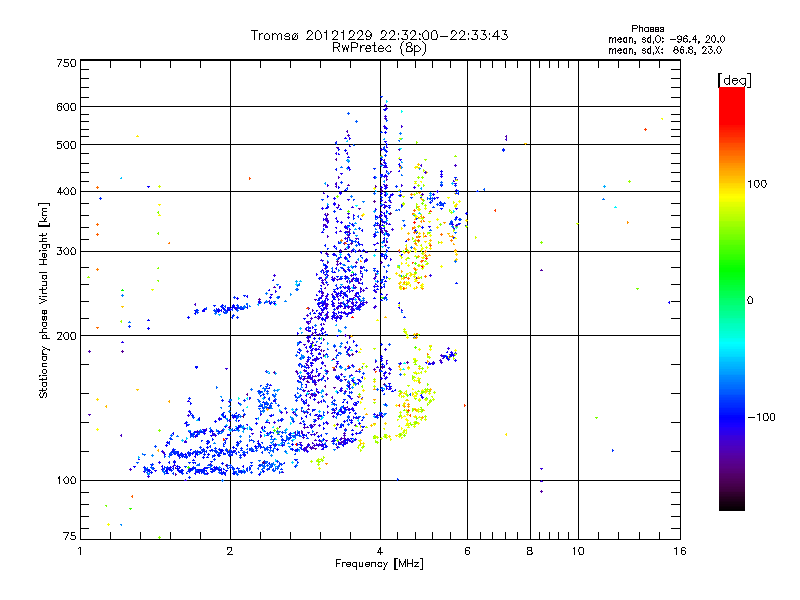Click the '4' frequency axis tick label
Viewport: 800px width, 600px height.
pos(380,551)
